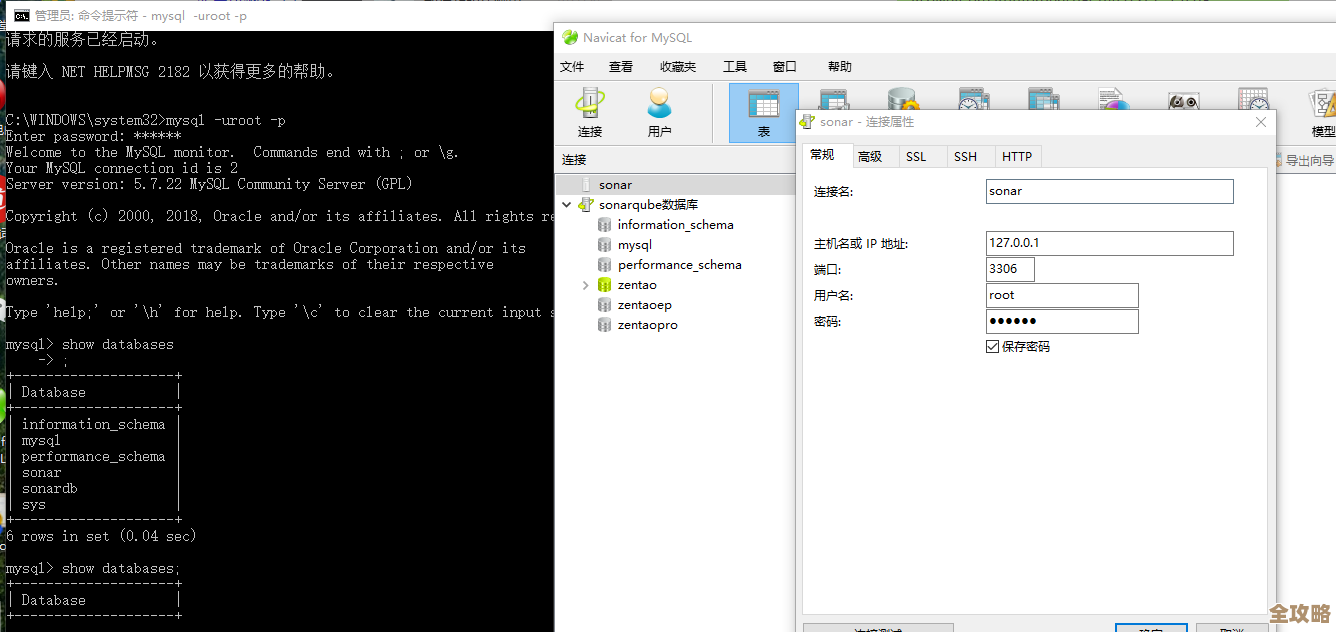The image size is (1336, 632).
Task: Open the 工具 (Tools) menu
Action: tap(735, 66)
